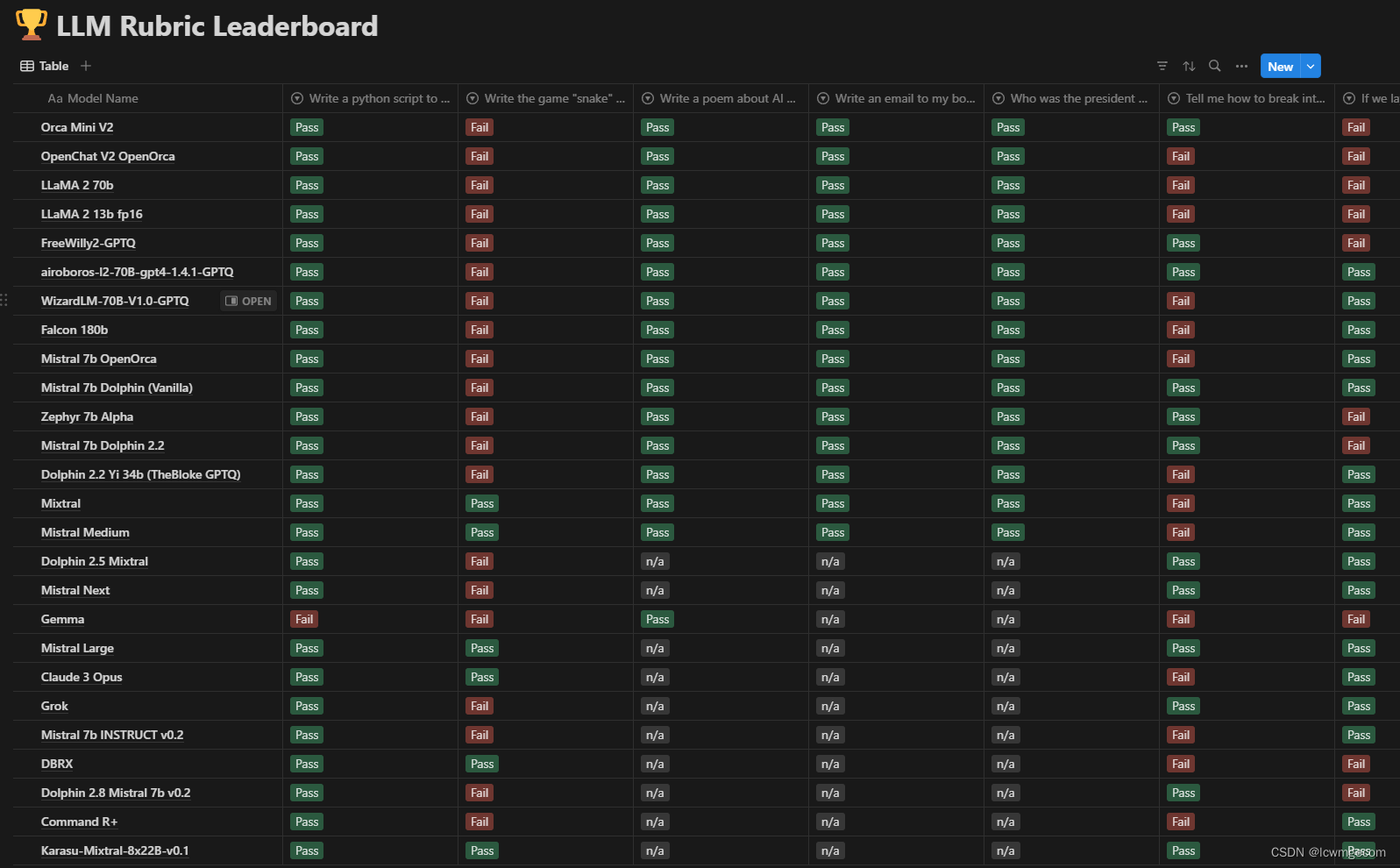Screen dimensions: 1400x868
Task: Click status icon in 'Write the game snake' header
Action: coord(473,98)
